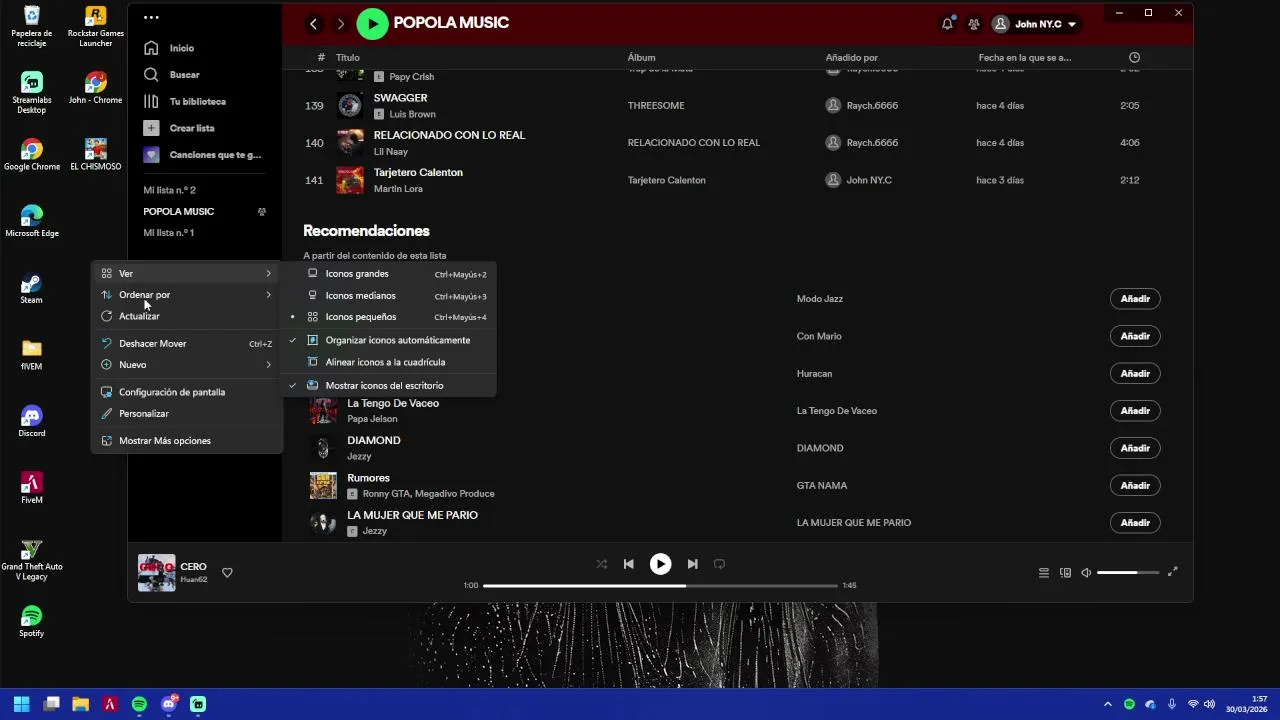Click the green play button beside POPOLA MUSIC

(372, 24)
